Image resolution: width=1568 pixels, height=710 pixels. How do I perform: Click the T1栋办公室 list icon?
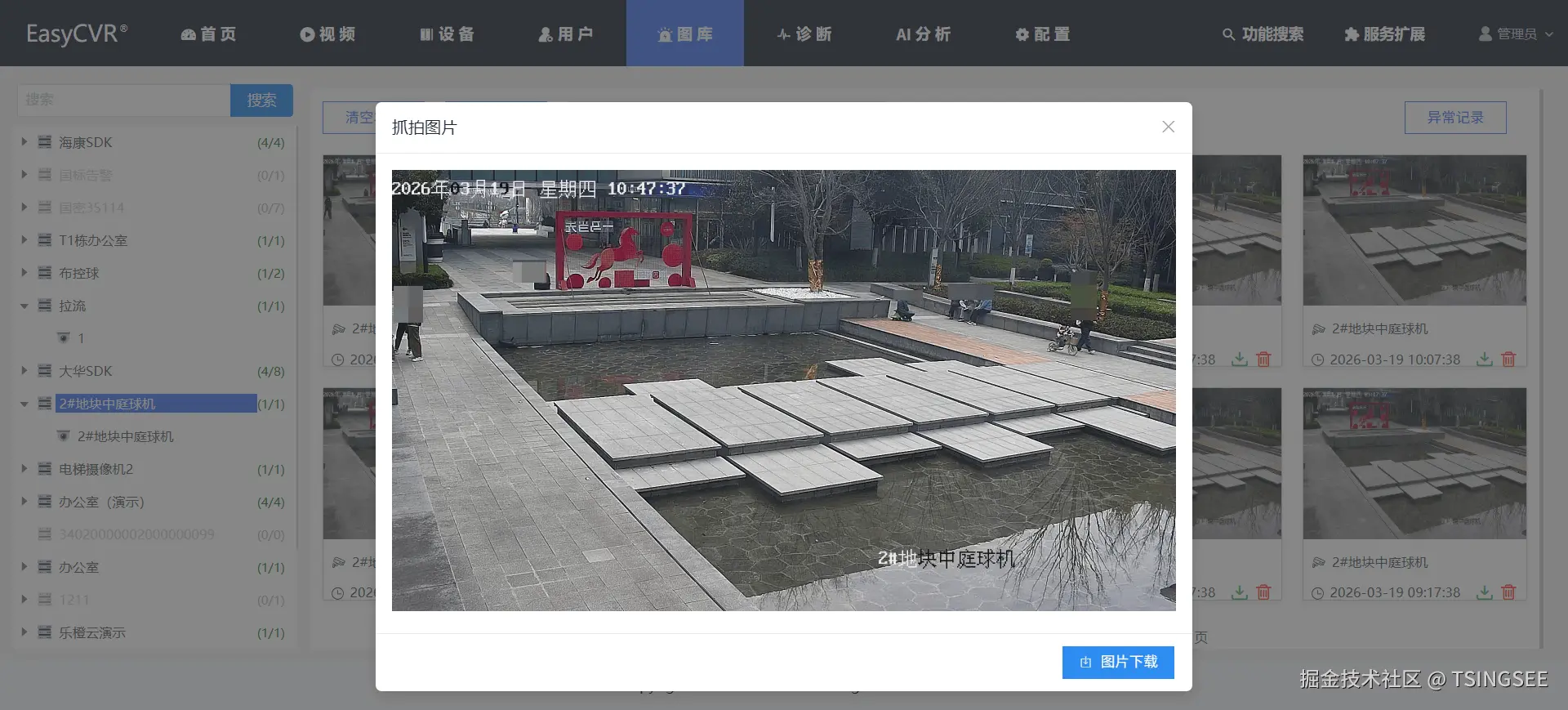tap(45, 240)
